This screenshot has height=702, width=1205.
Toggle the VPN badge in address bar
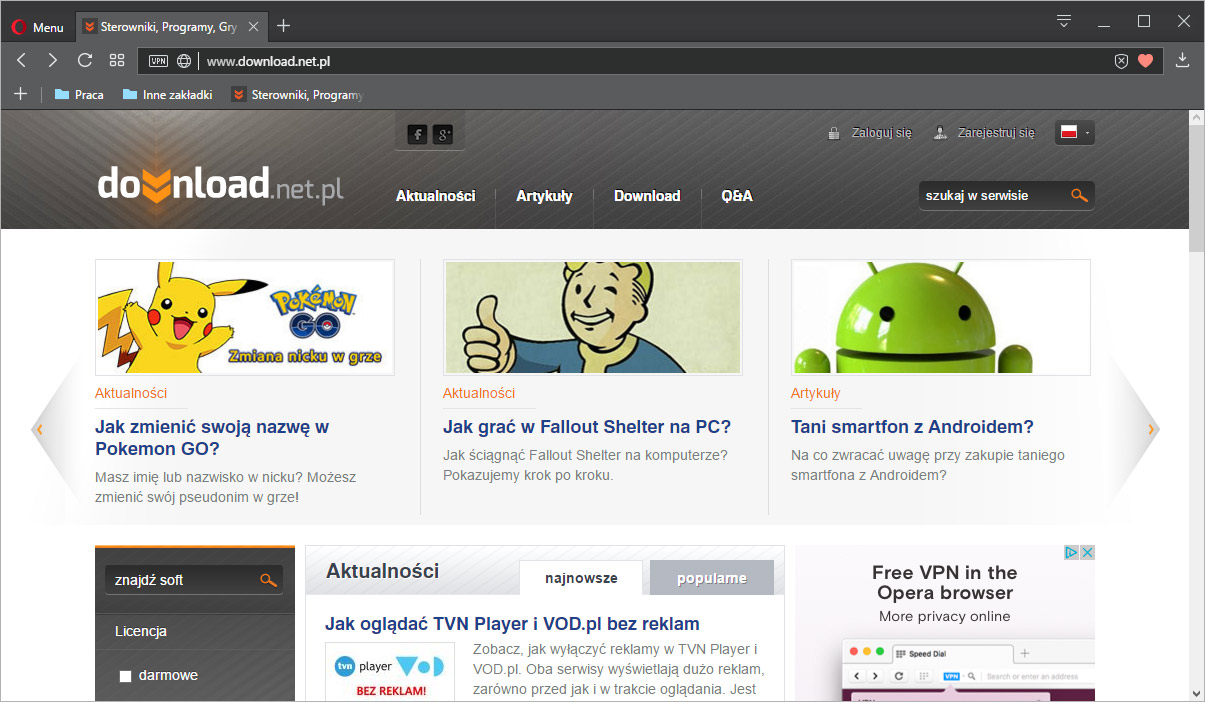[x=158, y=61]
